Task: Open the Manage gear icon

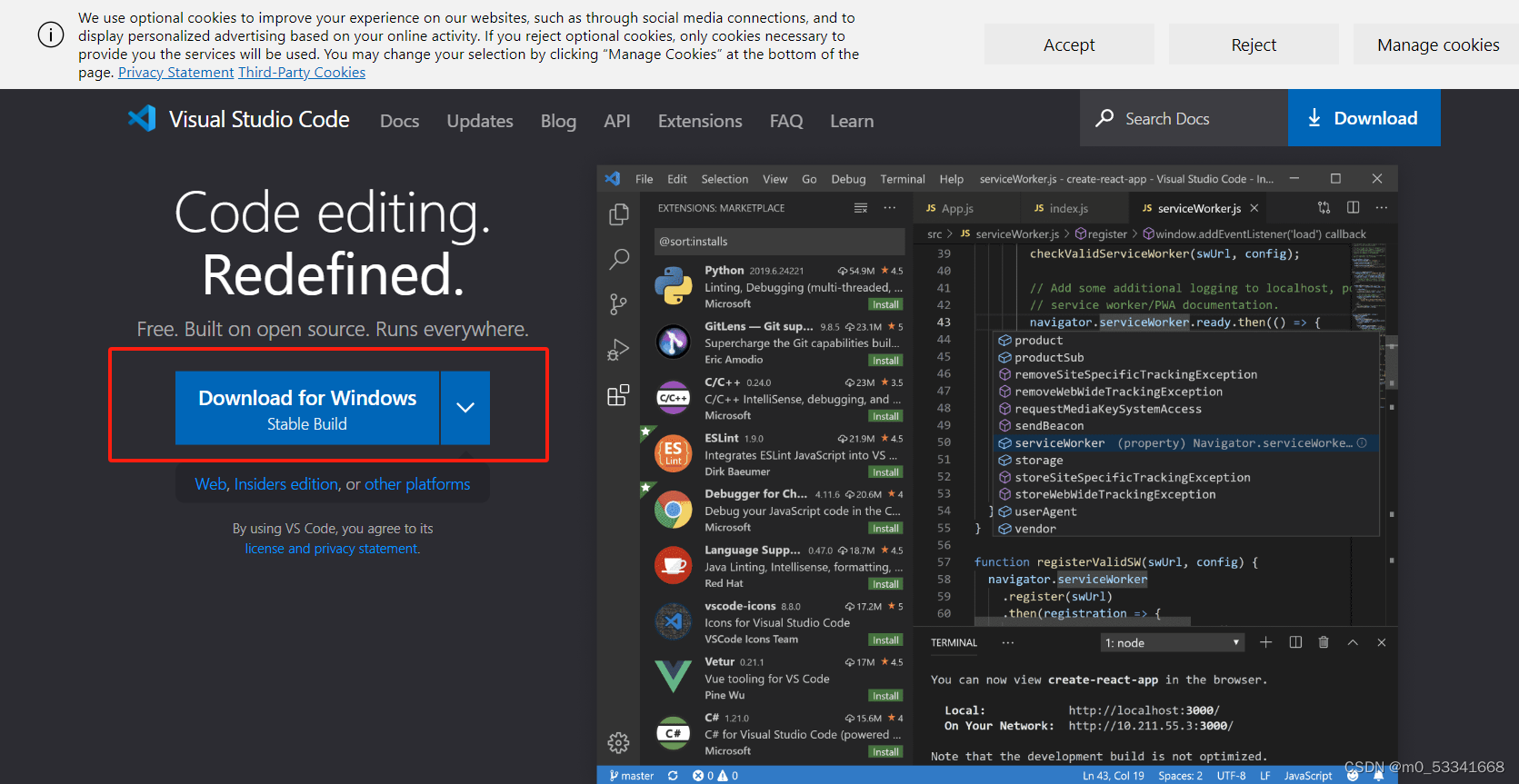Action: point(619,743)
